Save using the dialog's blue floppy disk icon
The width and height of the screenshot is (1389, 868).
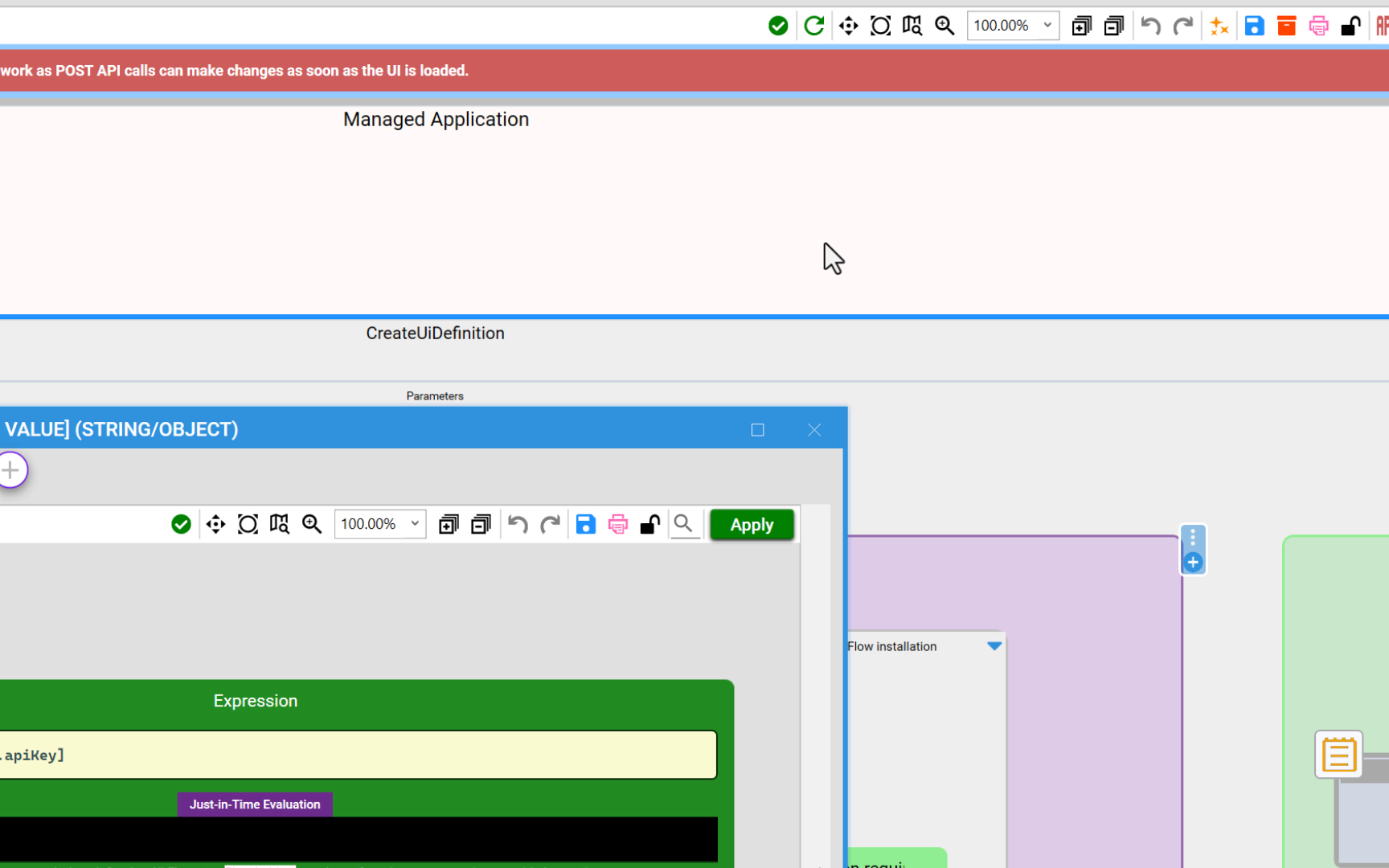click(x=585, y=525)
